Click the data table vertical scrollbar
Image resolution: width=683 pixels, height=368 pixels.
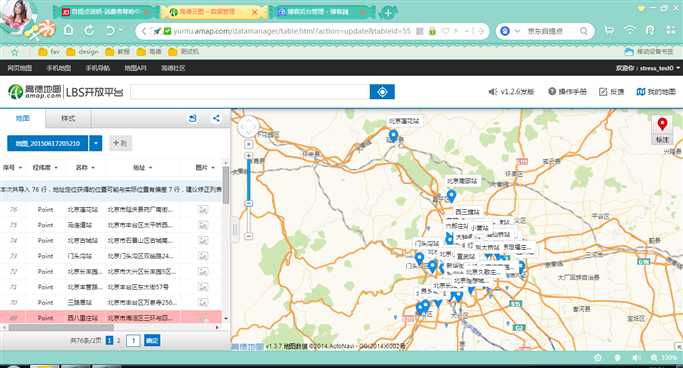click(x=226, y=185)
